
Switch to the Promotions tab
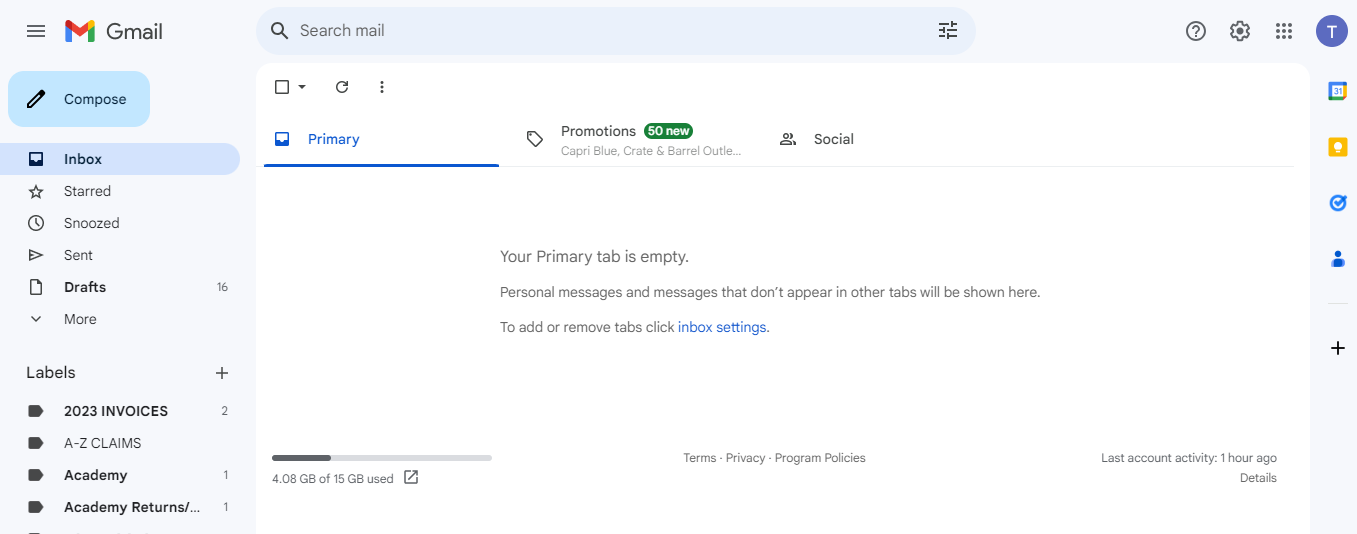[x=634, y=140]
